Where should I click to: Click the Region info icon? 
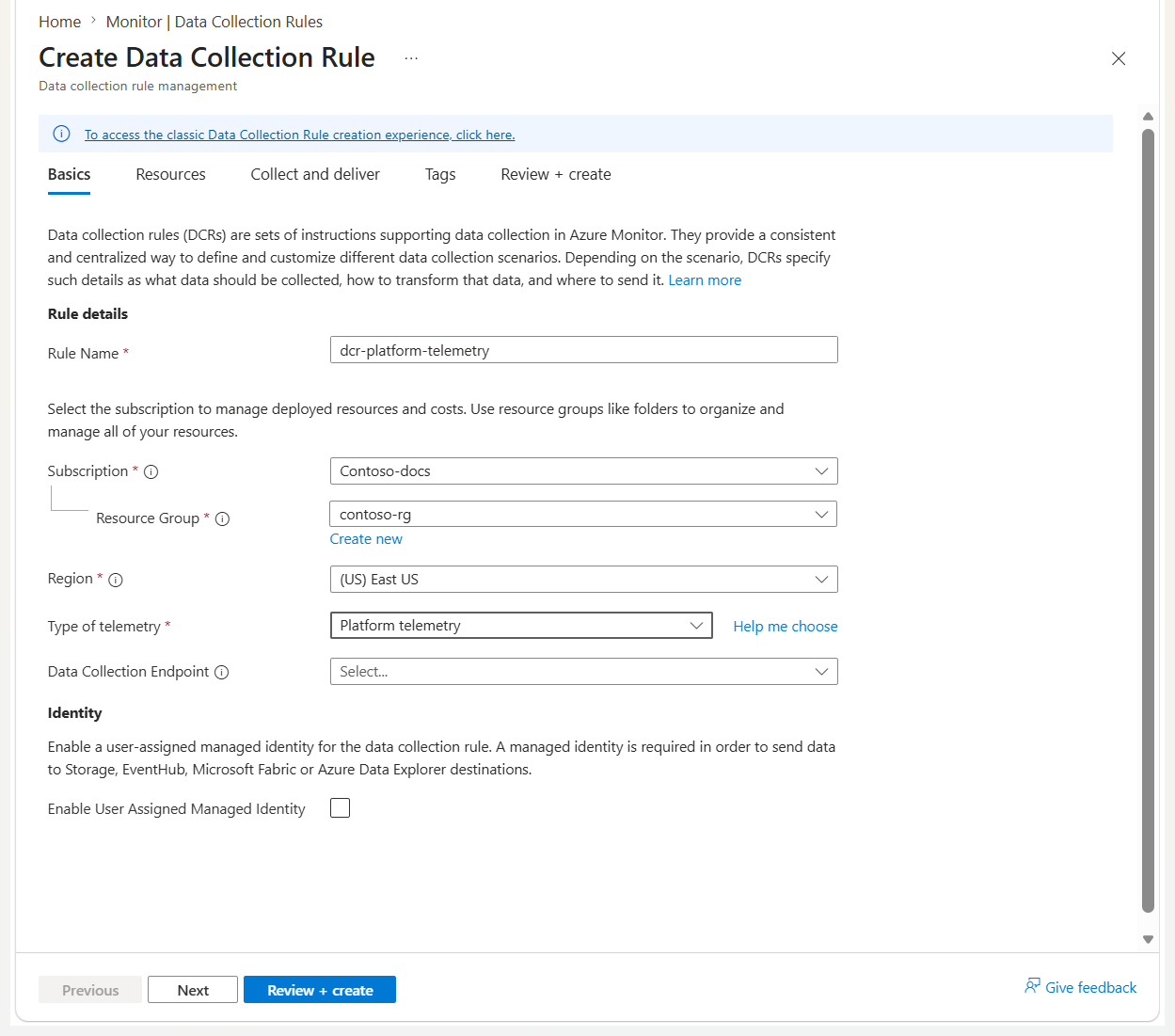click(x=116, y=581)
